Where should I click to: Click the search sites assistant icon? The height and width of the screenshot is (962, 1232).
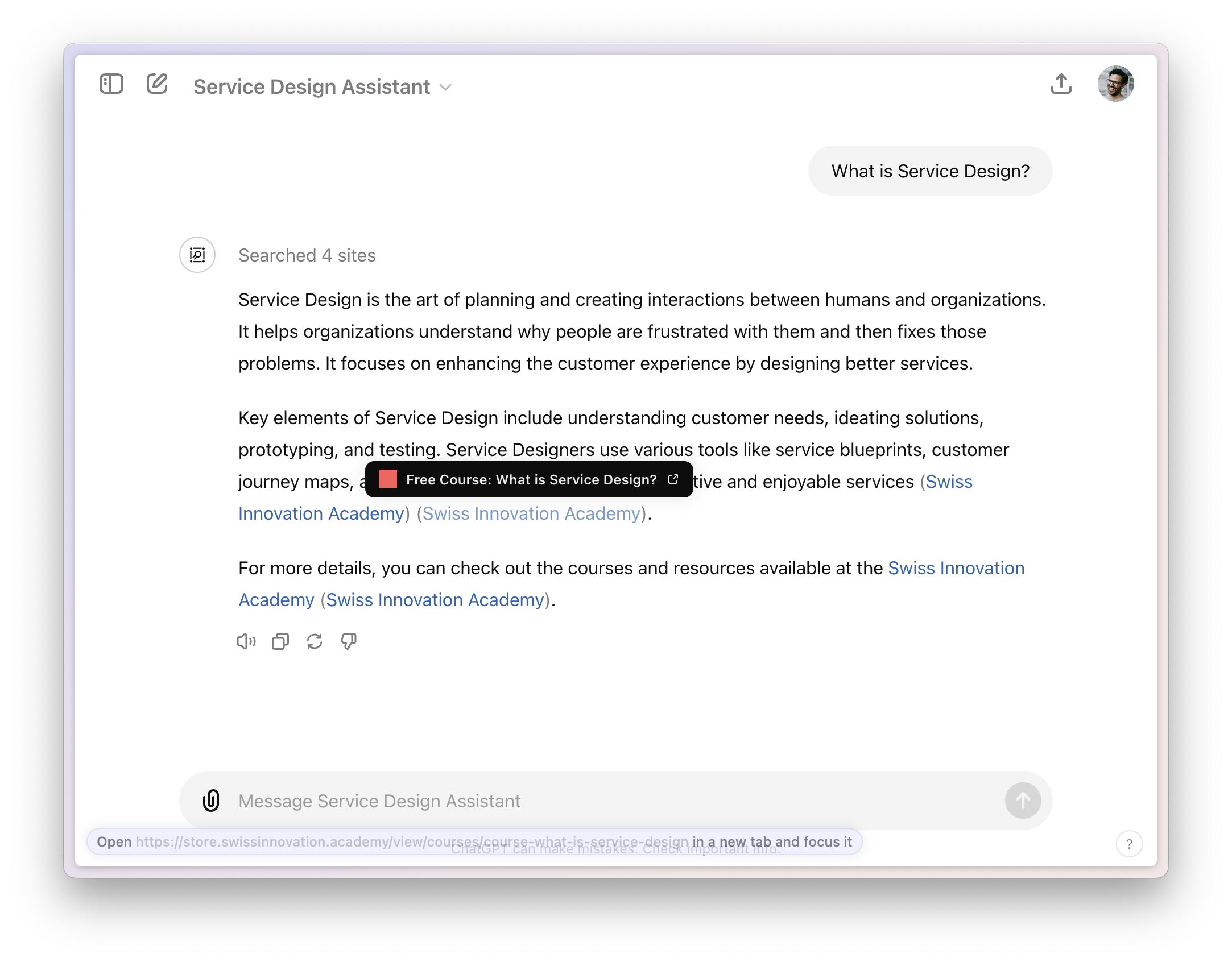(197, 255)
